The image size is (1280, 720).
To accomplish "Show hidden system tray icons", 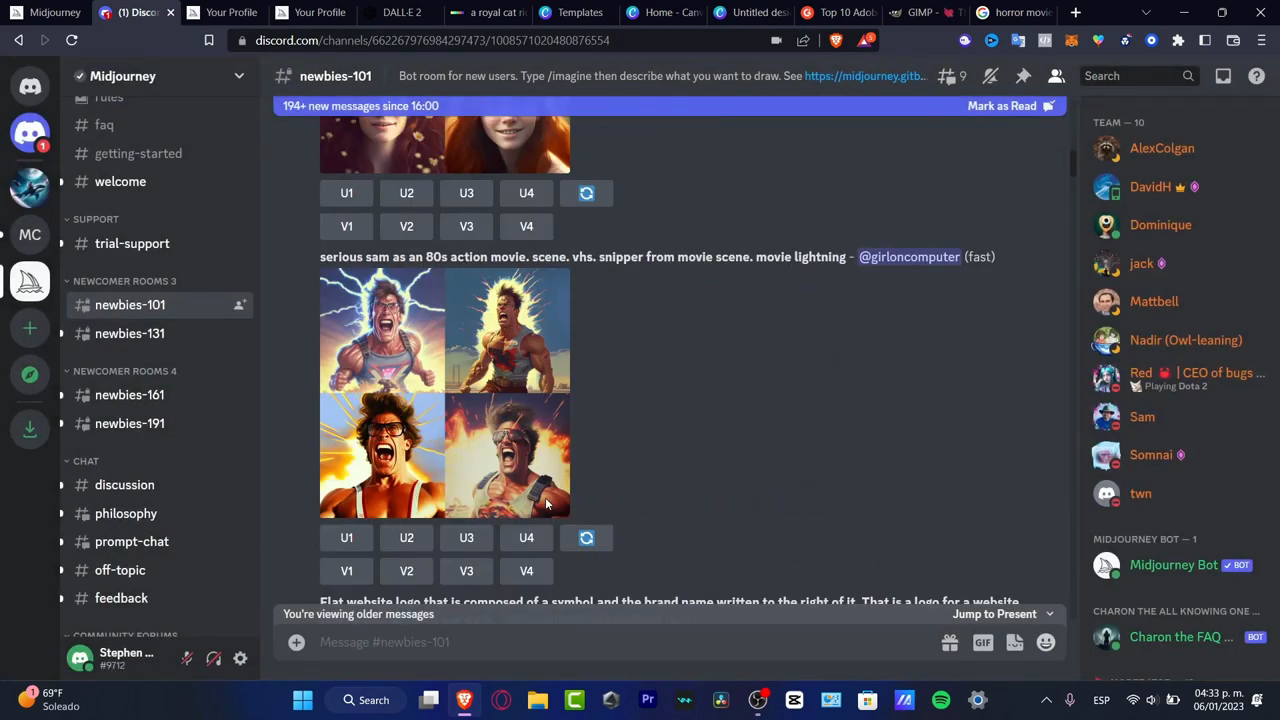I will [x=1046, y=700].
